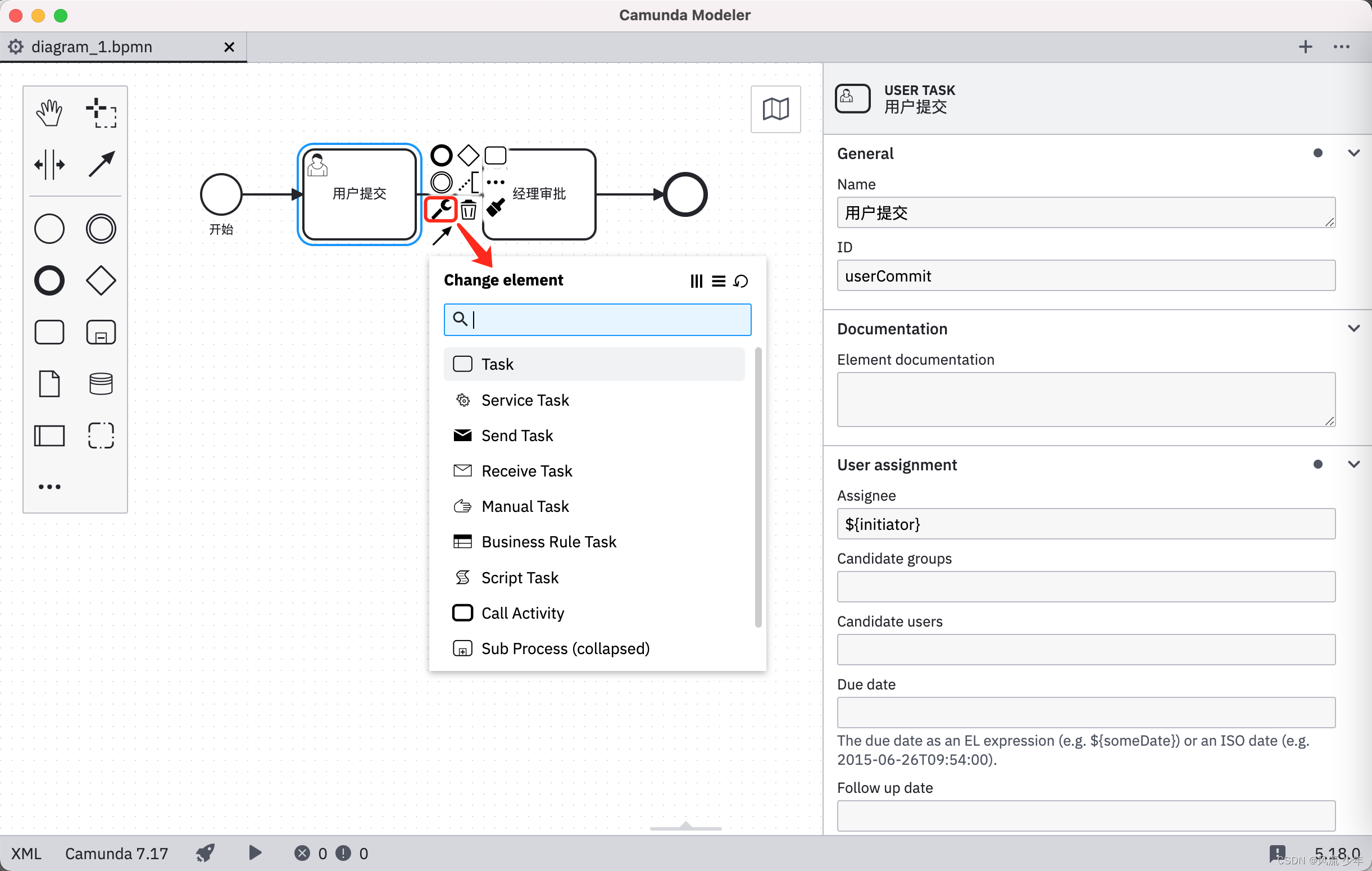Click the Candidate groups field
The width and height of the screenshot is (1372, 871).
click(1085, 587)
